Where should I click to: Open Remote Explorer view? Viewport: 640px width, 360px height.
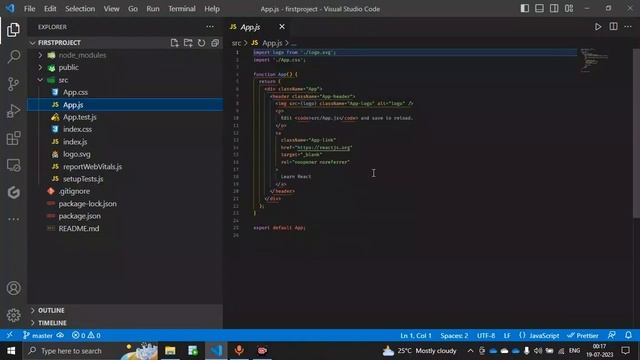pos(13,165)
